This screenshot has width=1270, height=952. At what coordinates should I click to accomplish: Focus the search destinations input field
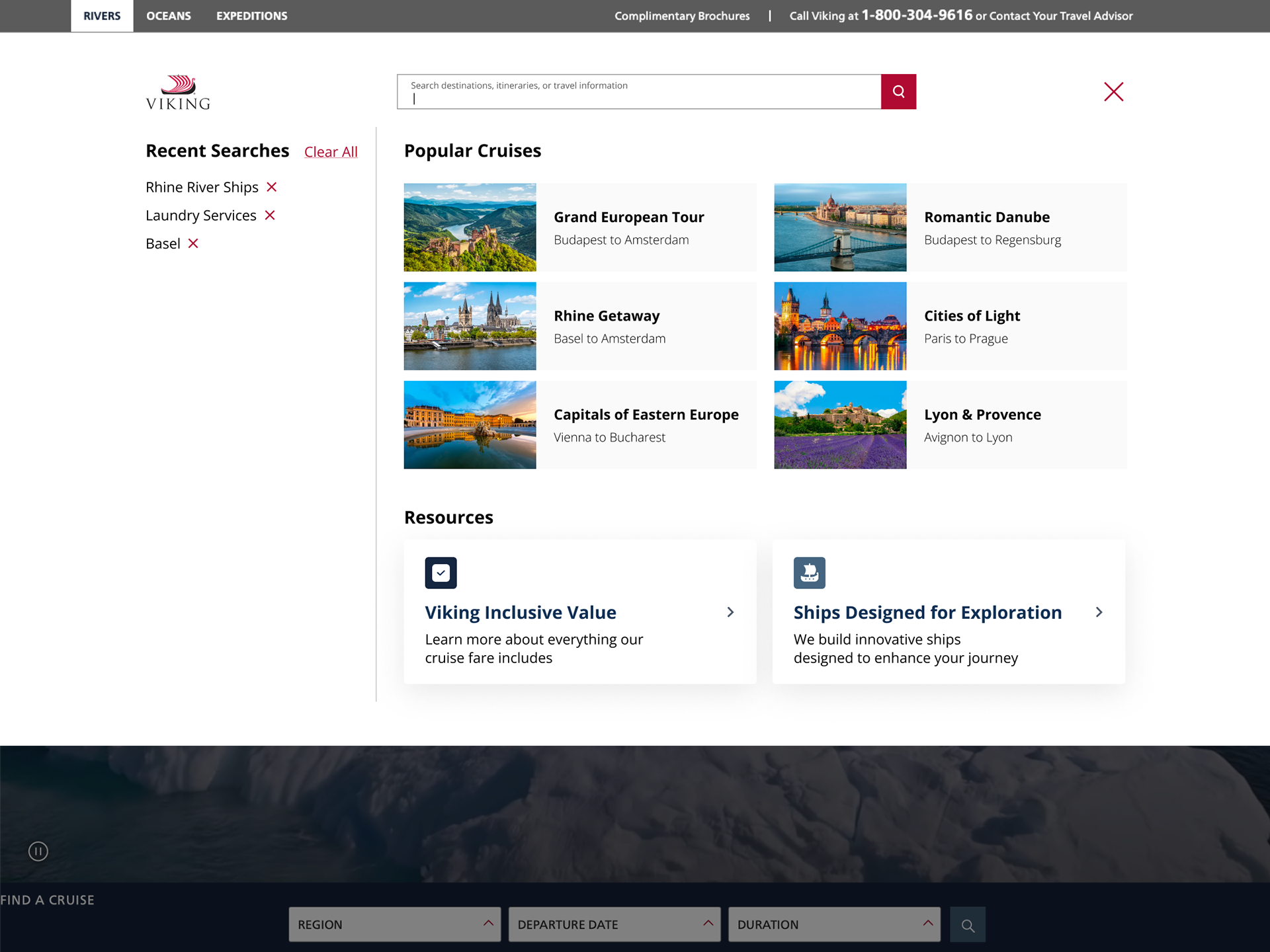(x=639, y=91)
